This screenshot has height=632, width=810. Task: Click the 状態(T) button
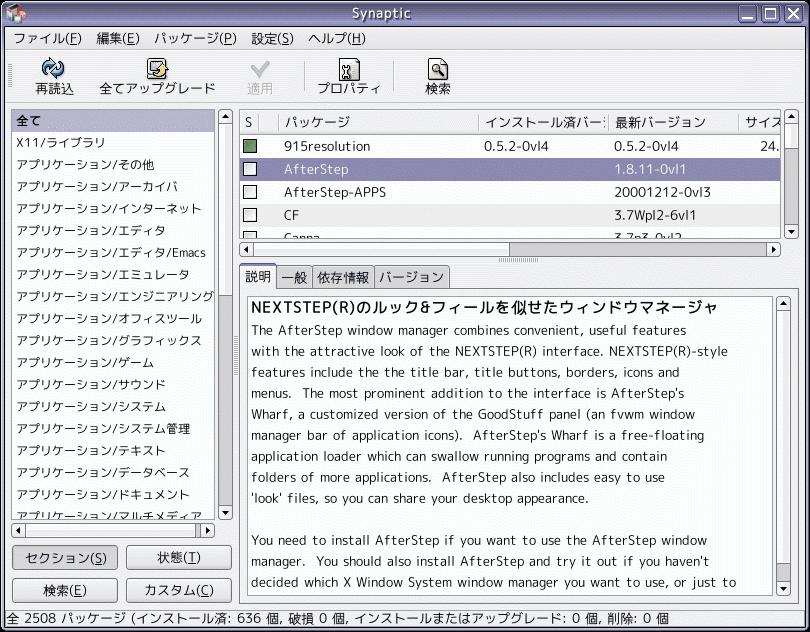pos(179,558)
